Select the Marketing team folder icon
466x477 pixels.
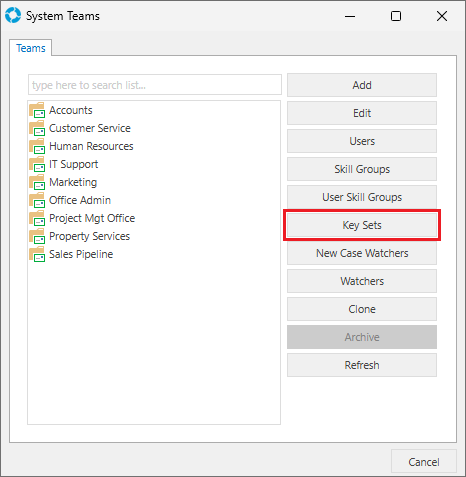point(37,182)
